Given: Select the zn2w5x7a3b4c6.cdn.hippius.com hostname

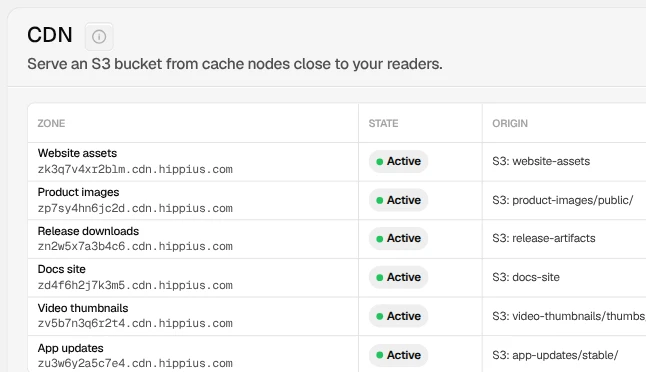Looking at the screenshot, I should 135,246.
